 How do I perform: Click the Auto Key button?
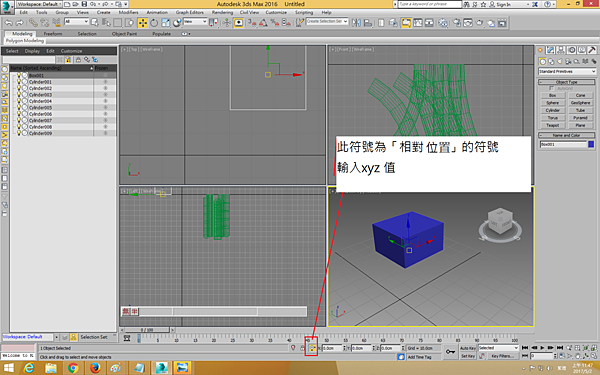click(x=468, y=348)
